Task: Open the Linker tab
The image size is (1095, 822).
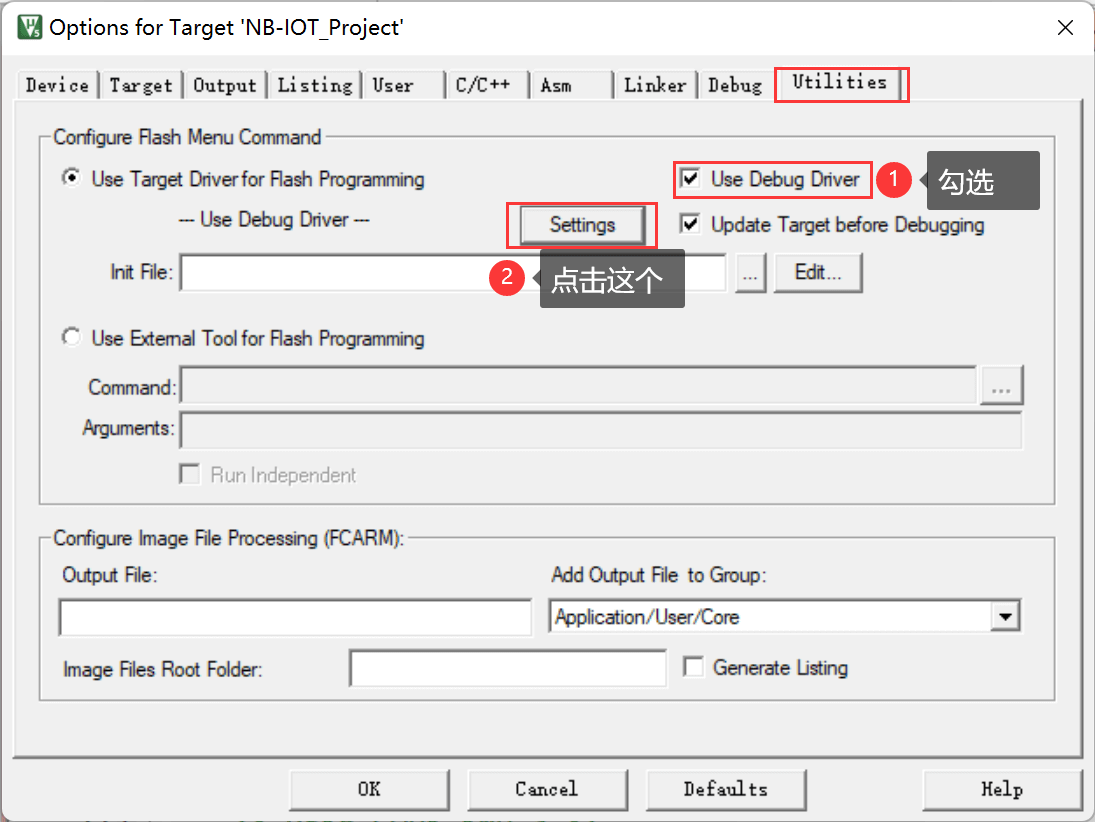Action: coord(655,85)
